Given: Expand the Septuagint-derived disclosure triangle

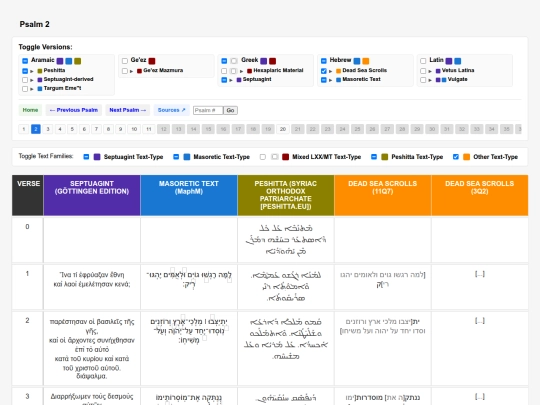Looking at the screenshot, I should (x=32, y=80).
